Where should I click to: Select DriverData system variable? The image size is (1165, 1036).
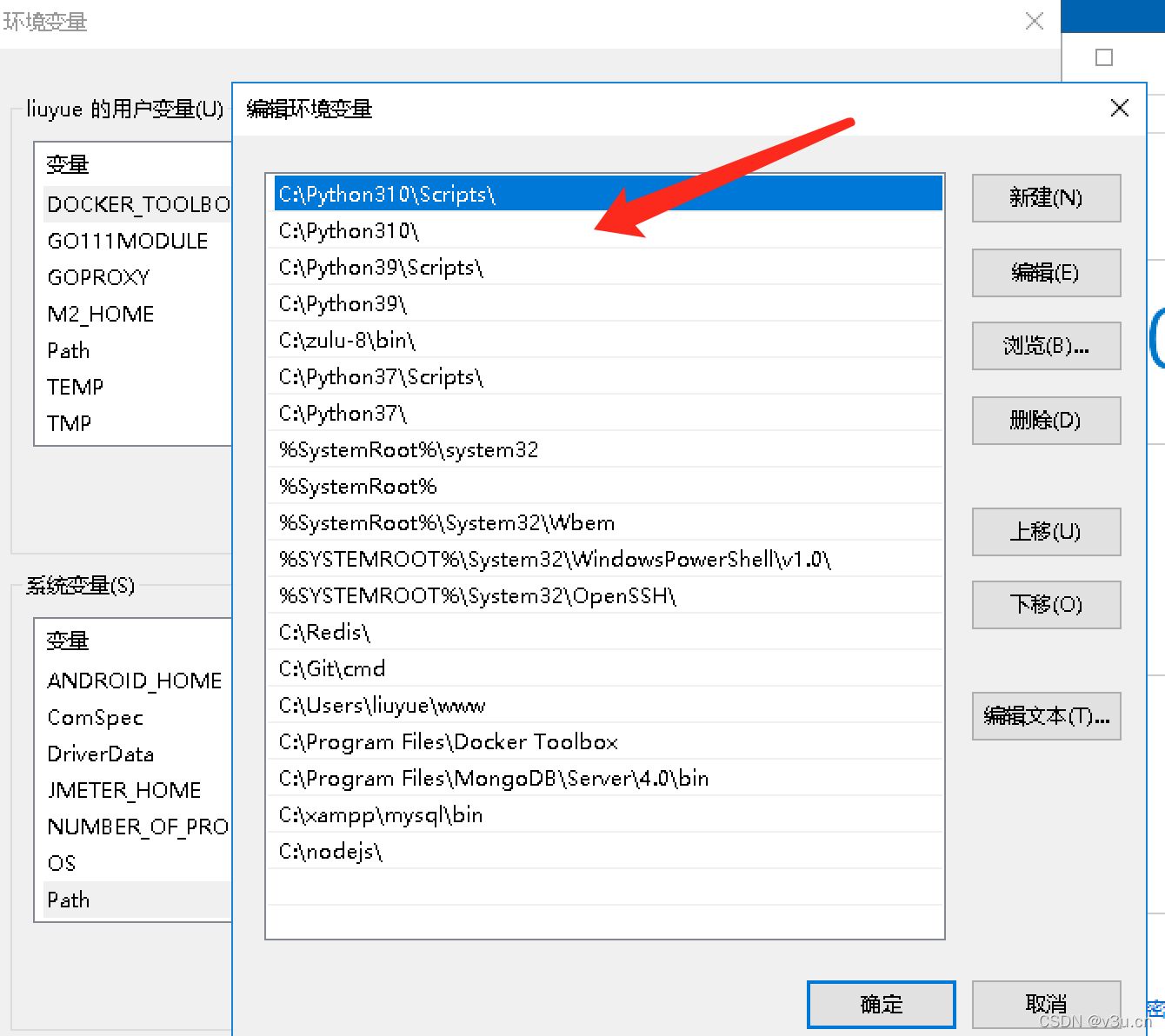pos(137,754)
